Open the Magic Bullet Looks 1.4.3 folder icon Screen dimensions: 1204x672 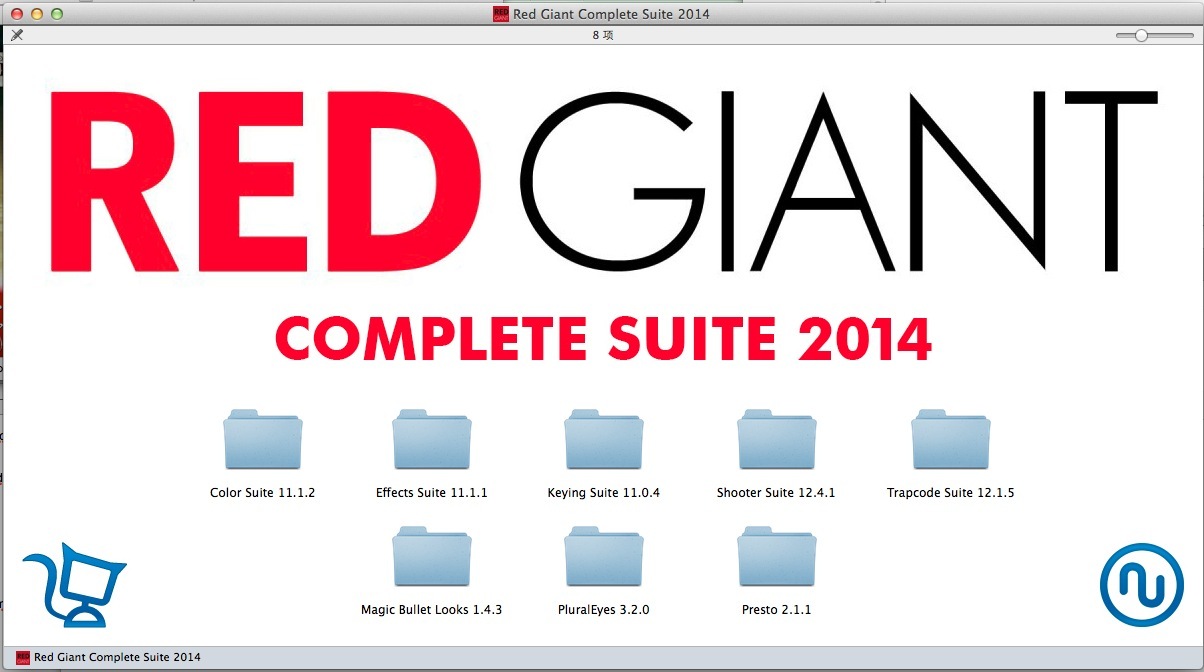(431, 557)
